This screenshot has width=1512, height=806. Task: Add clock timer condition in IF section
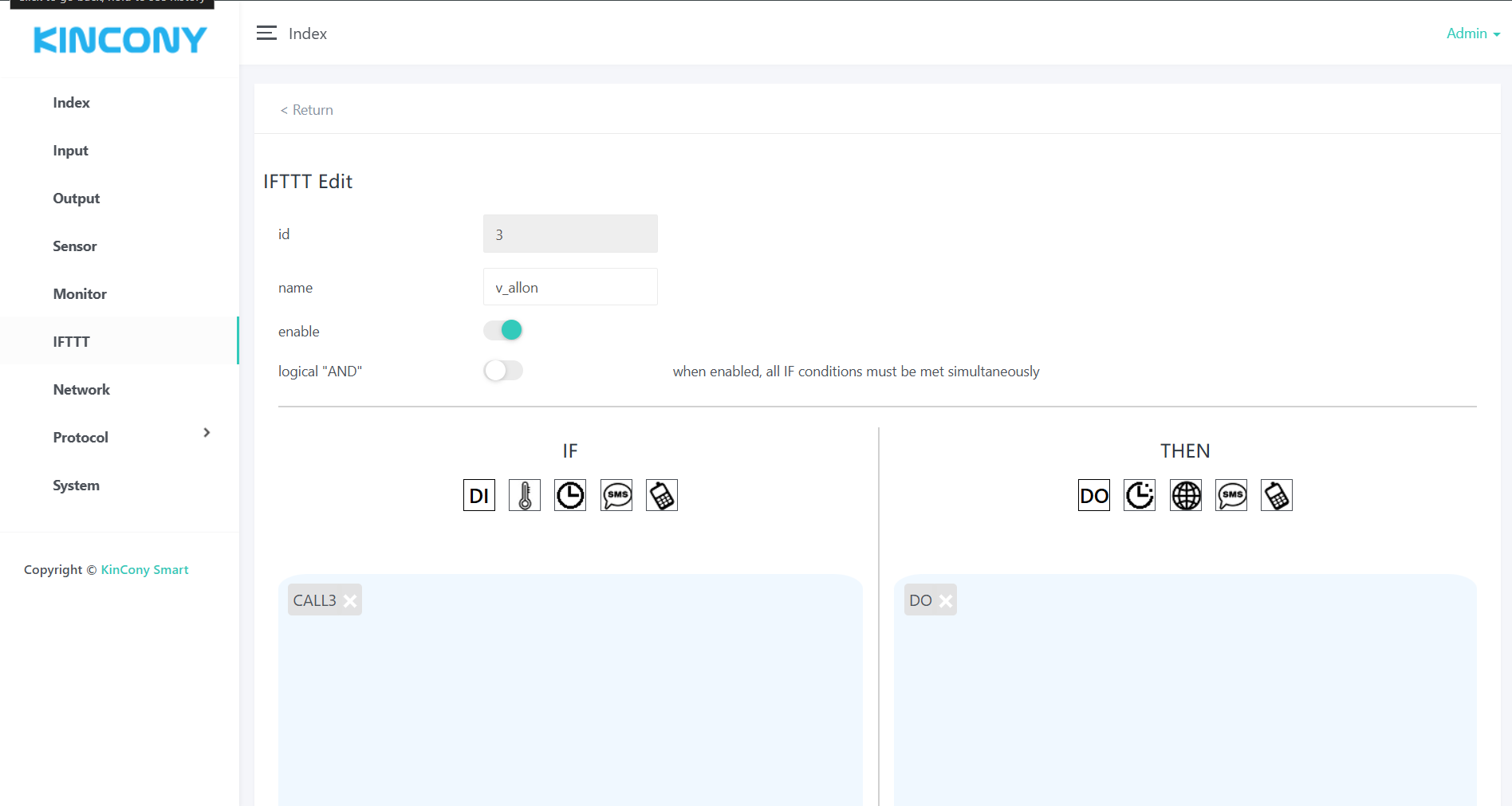point(570,495)
